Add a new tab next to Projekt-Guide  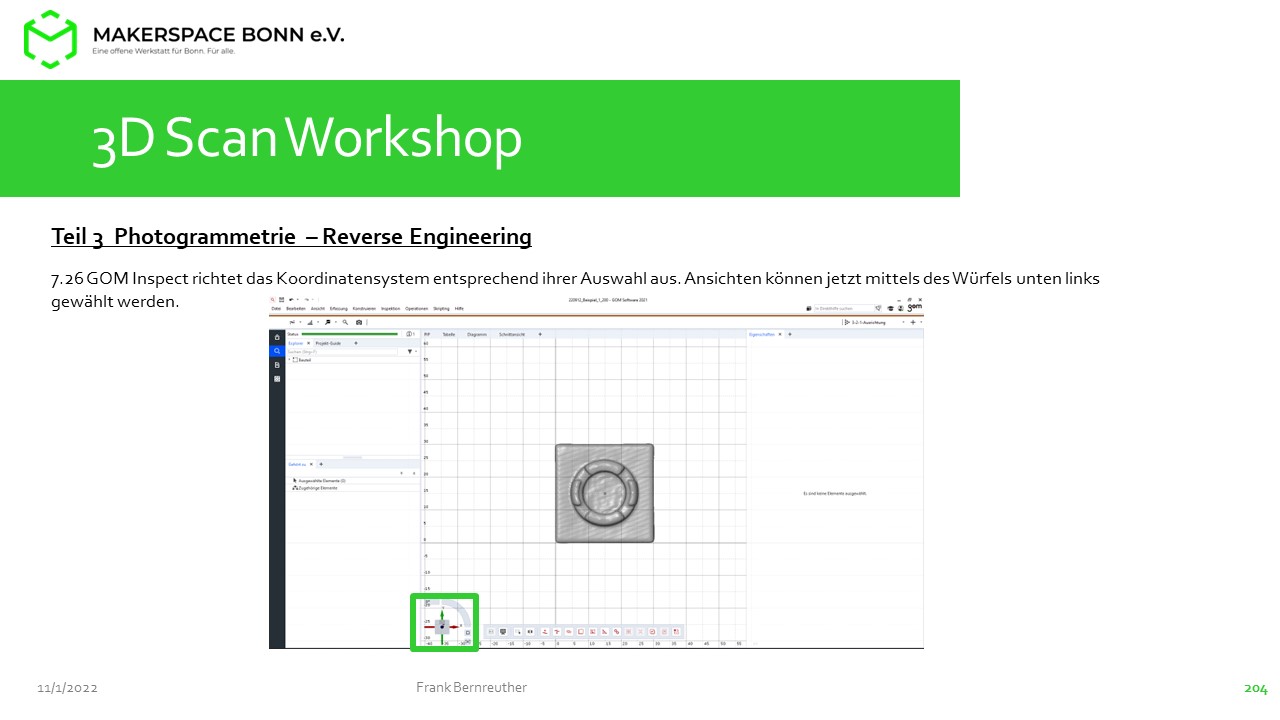pos(356,343)
